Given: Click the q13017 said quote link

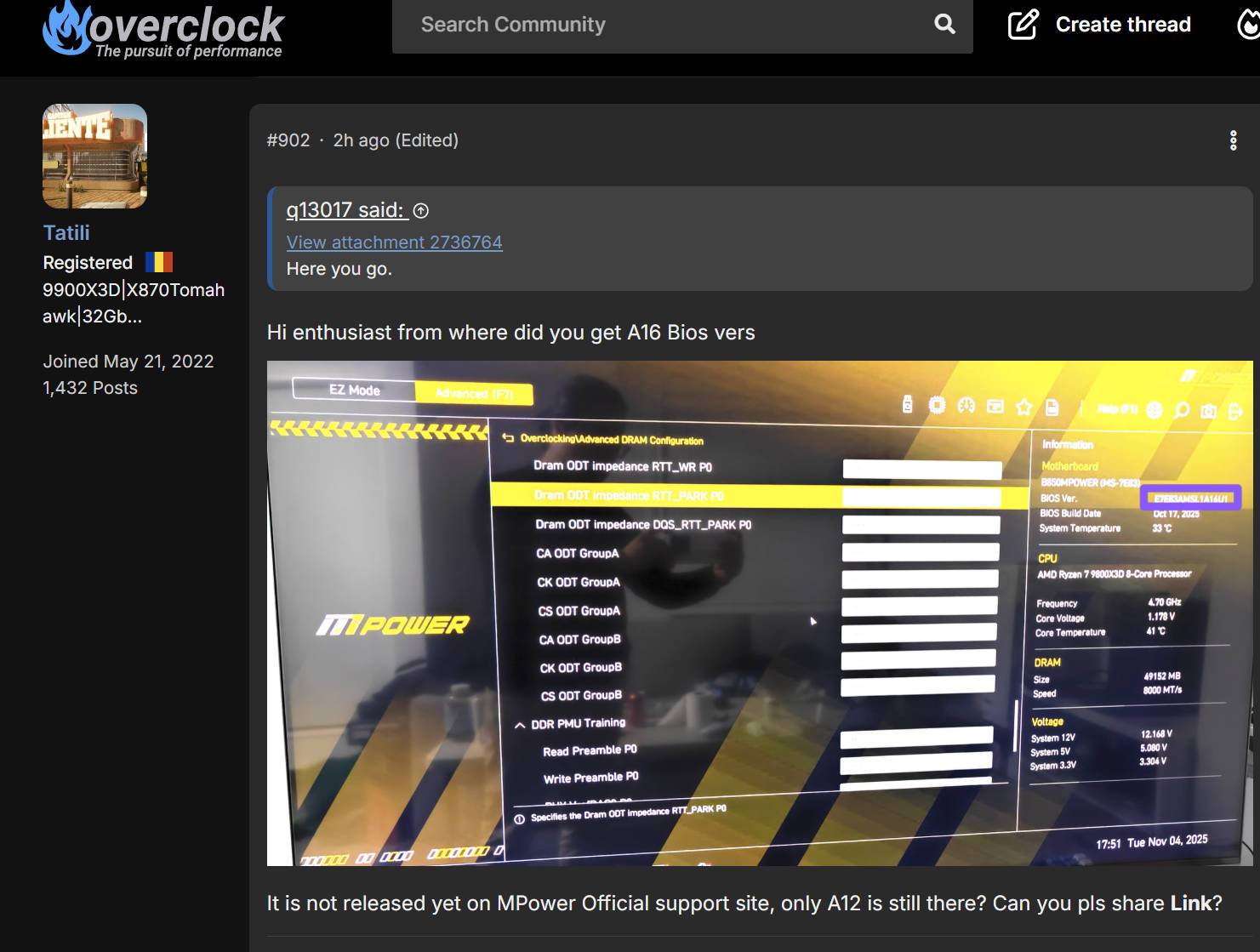Looking at the screenshot, I should coord(345,210).
